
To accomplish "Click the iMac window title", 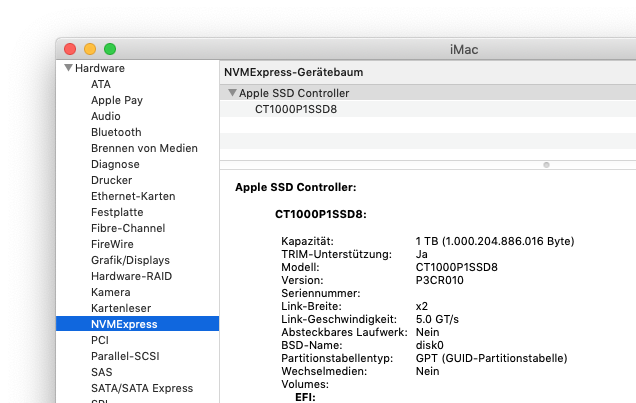I will 464,49.
